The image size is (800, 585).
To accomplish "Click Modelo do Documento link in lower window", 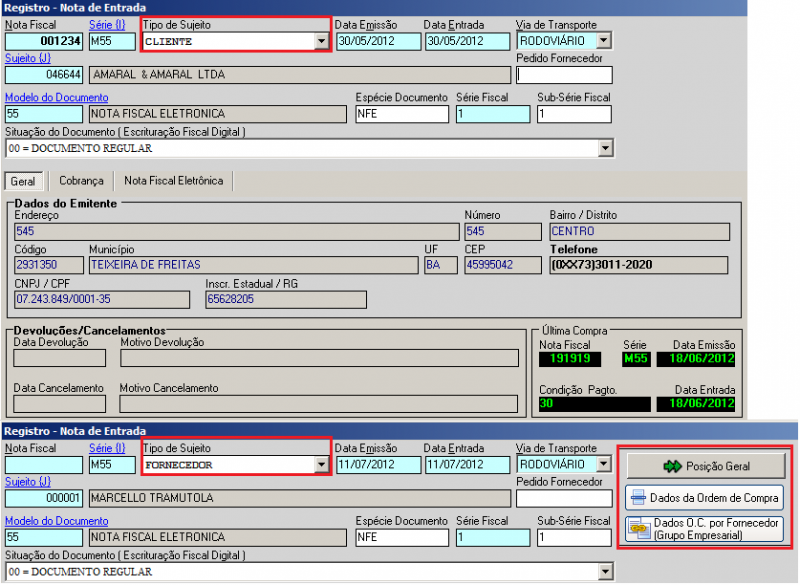I will (x=57, y=521).
